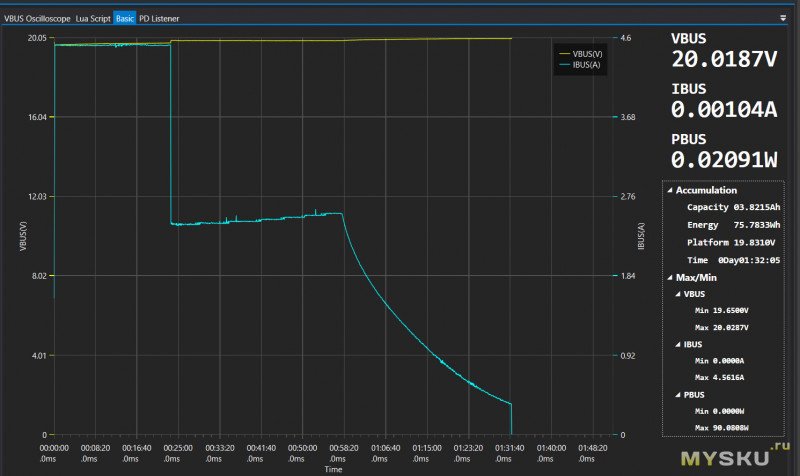Switch to the VBUS Oscilloscope tab

[x=37, y=18]
